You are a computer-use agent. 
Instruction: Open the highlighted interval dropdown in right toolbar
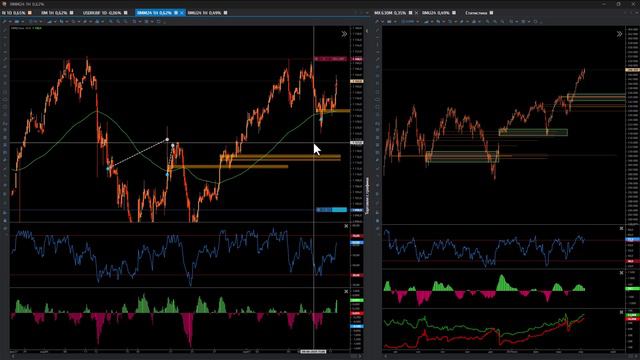409,22
